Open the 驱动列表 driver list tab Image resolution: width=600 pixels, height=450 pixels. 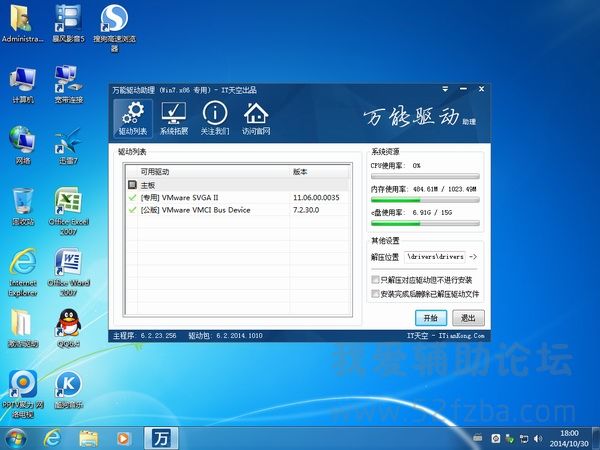[x=133, y=118]
